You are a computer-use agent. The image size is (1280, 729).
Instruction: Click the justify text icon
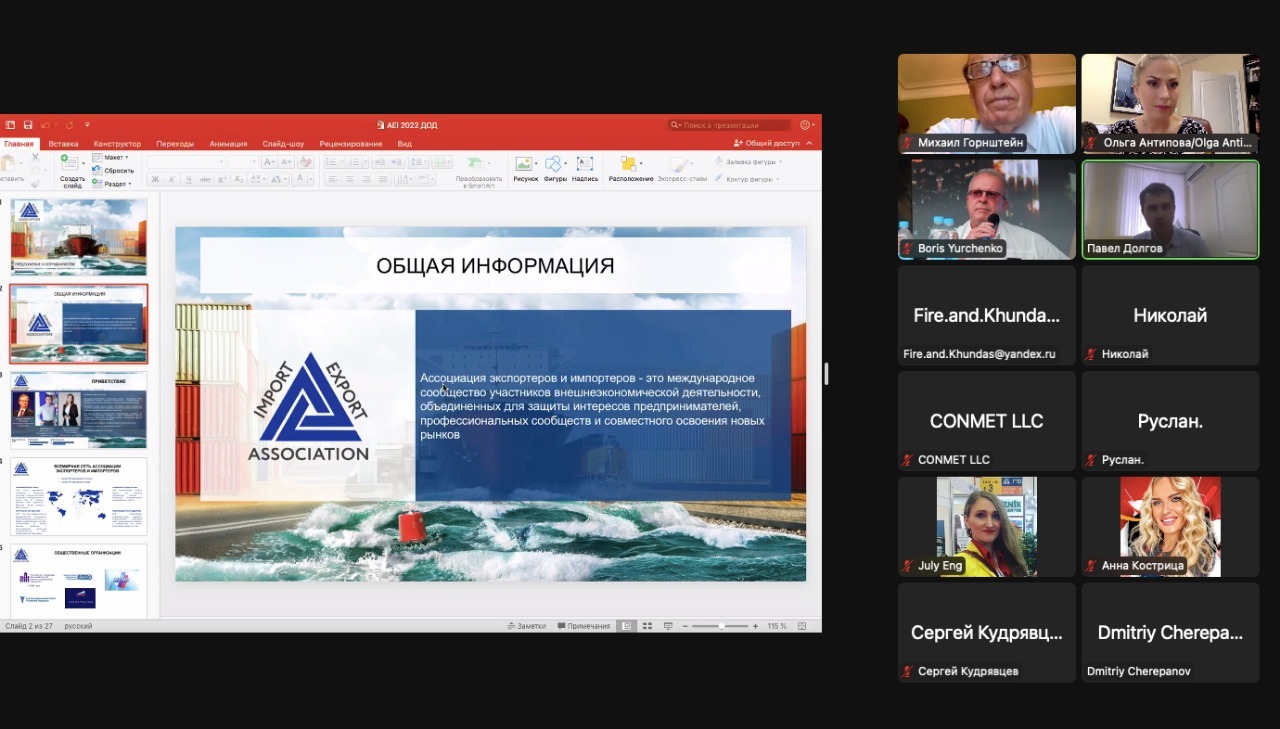(383, 180)
